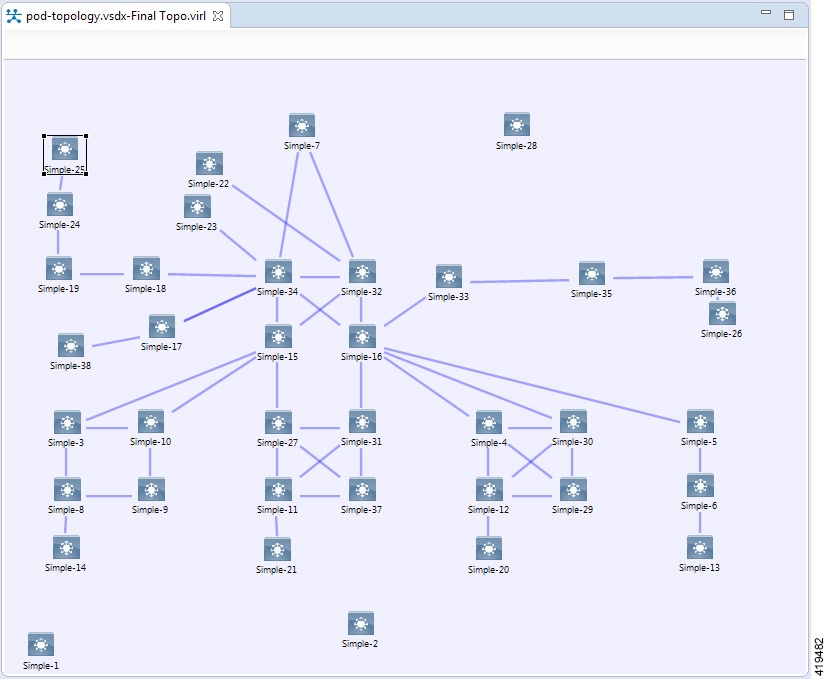Select the Simple-28 node in topology
The height and width of the screenshot is (679, 825).
coord(515,124)
